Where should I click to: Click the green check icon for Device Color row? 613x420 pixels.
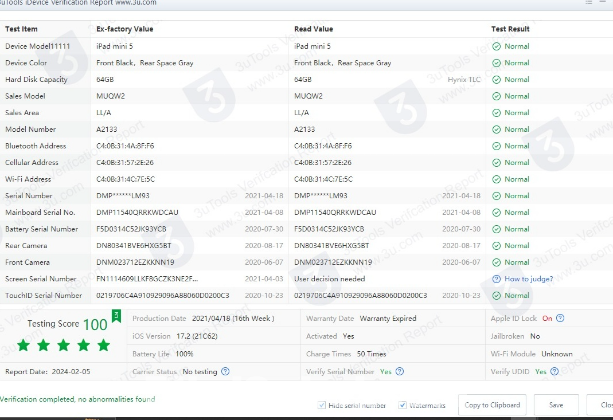496,63
